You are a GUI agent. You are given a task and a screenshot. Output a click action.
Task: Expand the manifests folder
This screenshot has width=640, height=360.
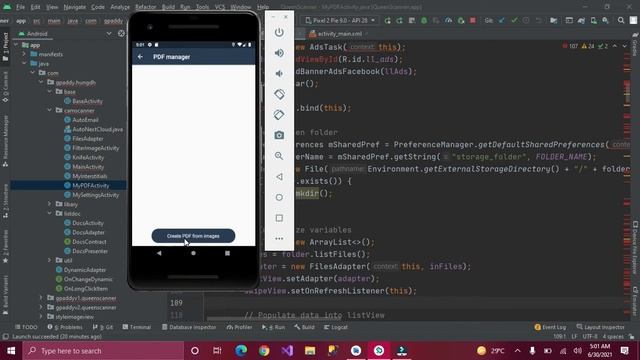pyautogui.click(x=24, y=54)
